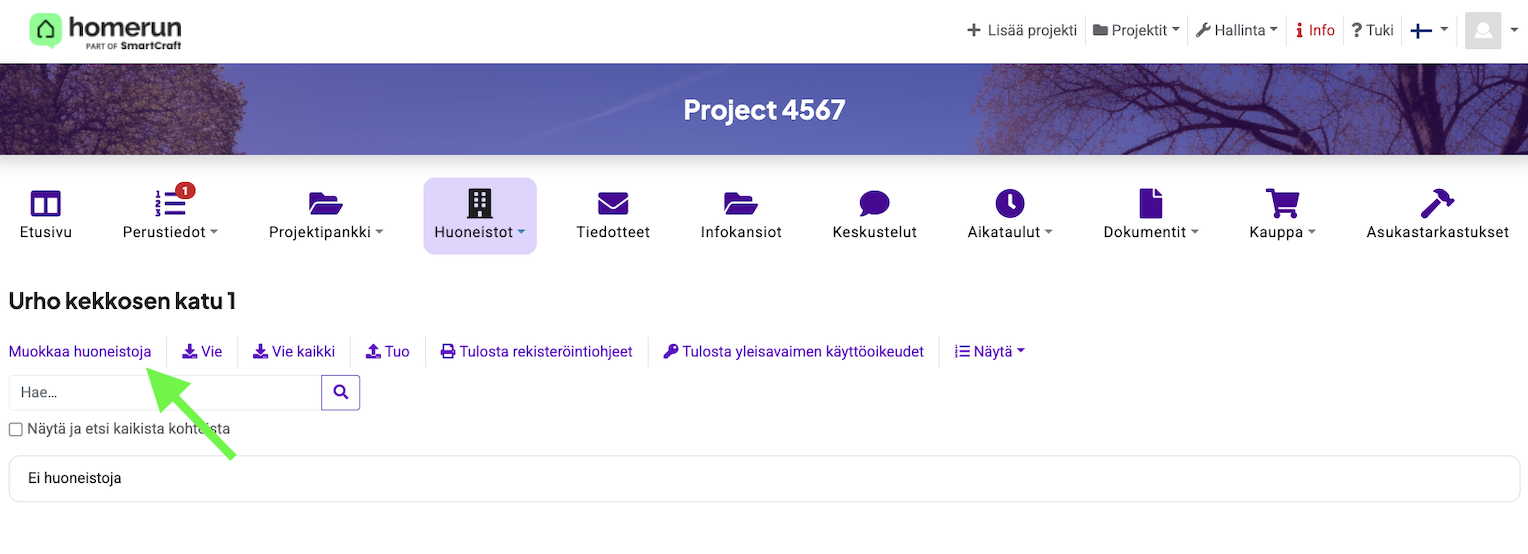Click the Hae search input field
Image resolution: width=1528 pixels, height=554 pixels.
coord(165,393)
